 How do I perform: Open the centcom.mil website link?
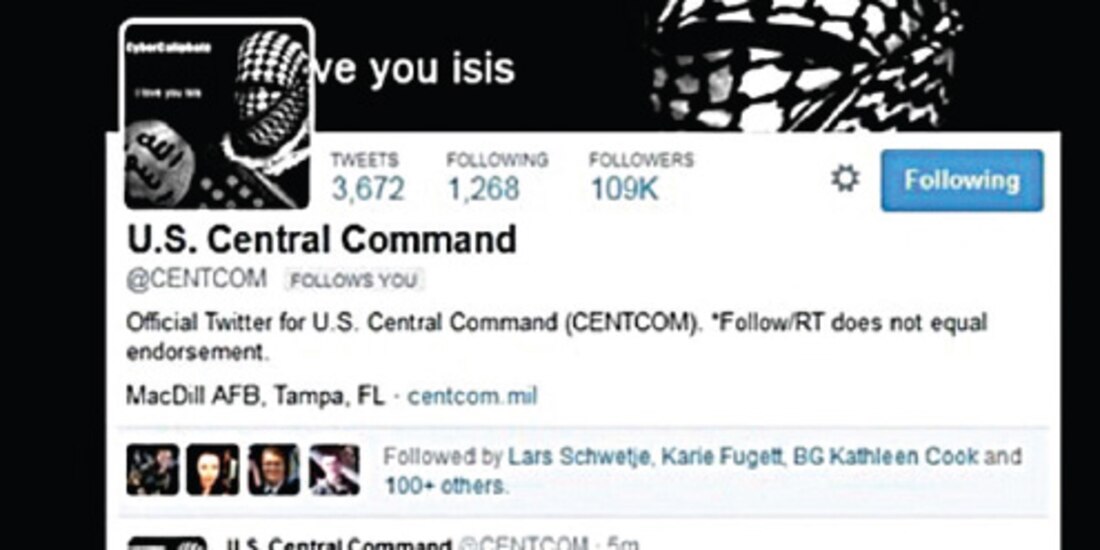(472, 396)
